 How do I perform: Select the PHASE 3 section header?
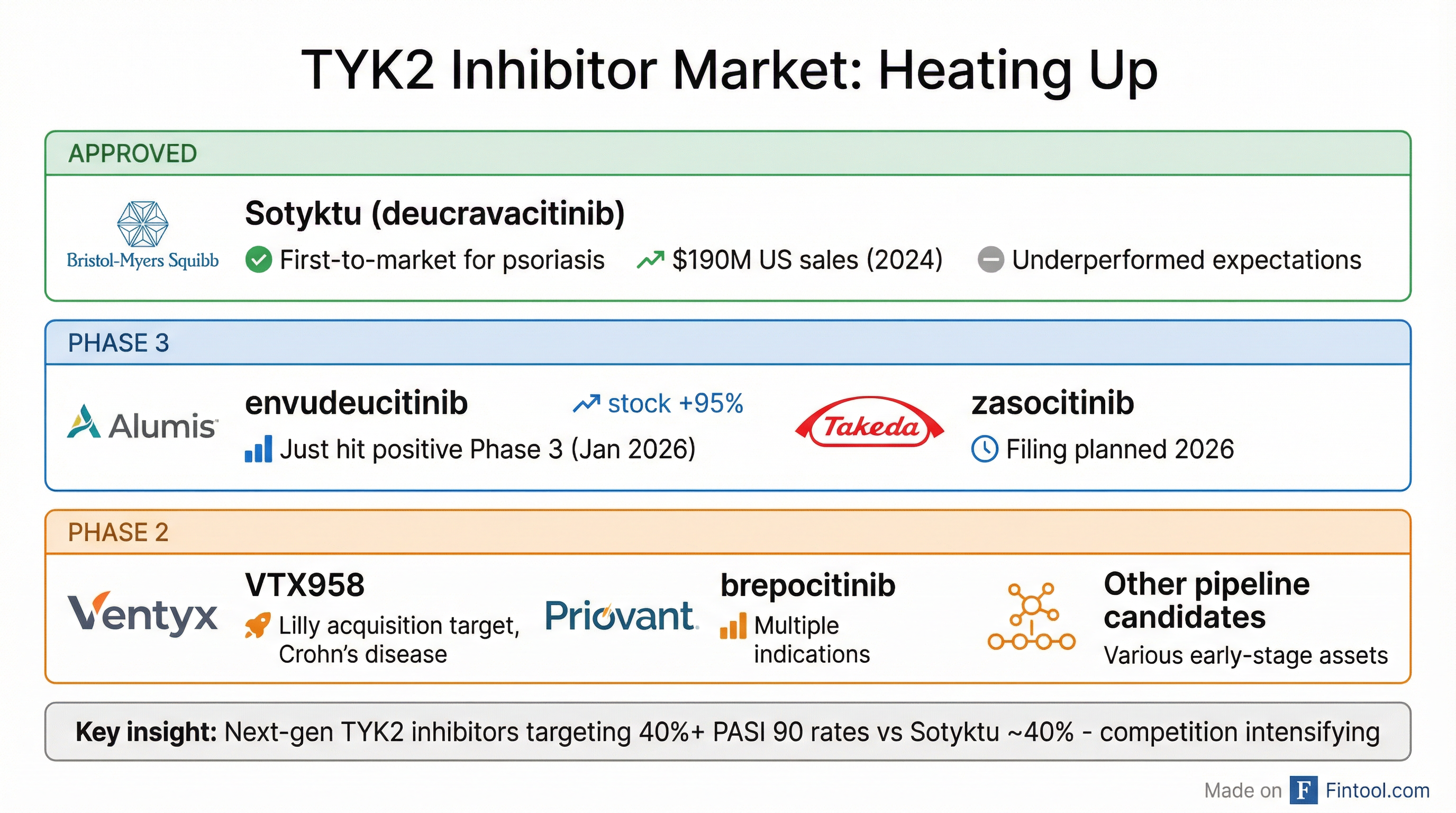(119, 343)
